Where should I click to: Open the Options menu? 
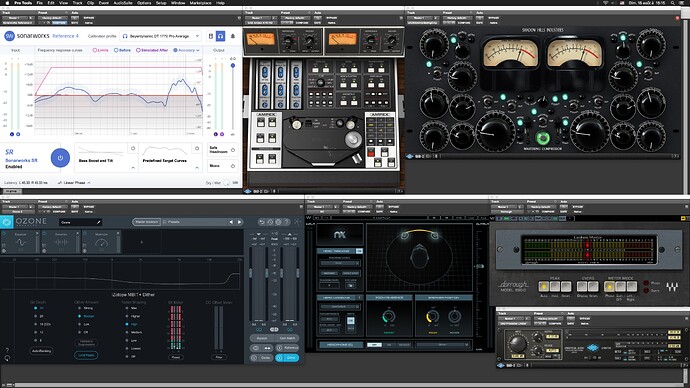tap(144, 3)
